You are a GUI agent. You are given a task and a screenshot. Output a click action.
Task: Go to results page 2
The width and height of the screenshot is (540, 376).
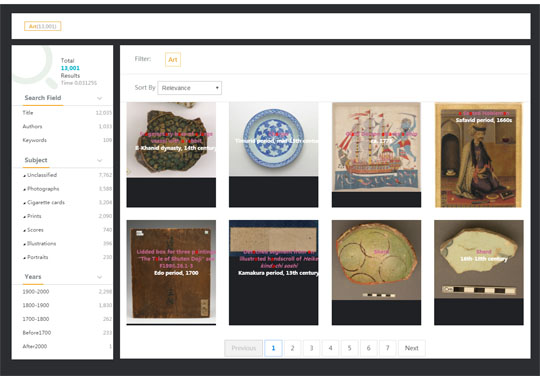292,348
